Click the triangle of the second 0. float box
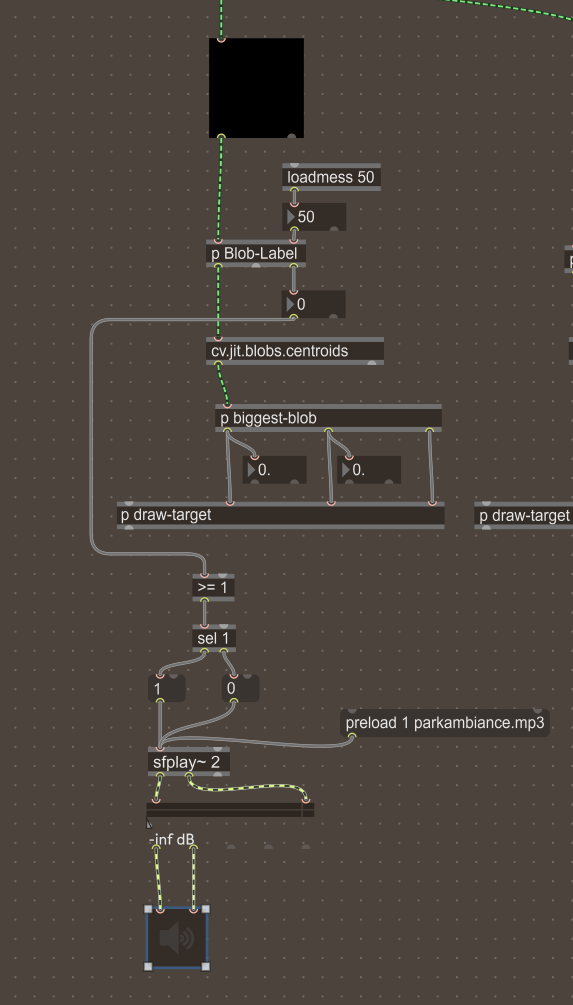Image resolution: width=573 pixels, height=1005 pixels. [x=346, y=470]
